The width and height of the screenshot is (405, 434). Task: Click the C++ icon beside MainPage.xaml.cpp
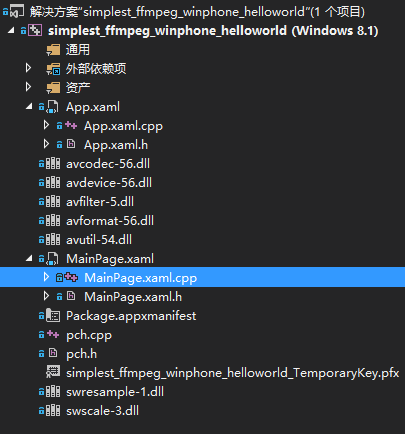71,277
